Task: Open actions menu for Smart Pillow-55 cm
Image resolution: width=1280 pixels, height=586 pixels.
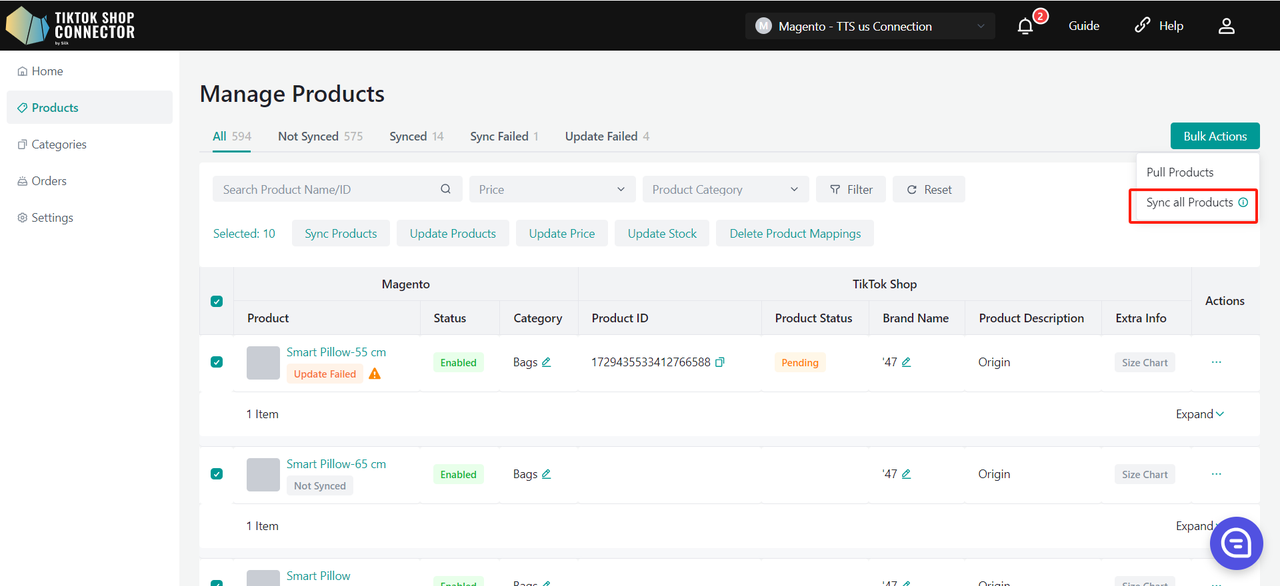Action: (1216, 362)
